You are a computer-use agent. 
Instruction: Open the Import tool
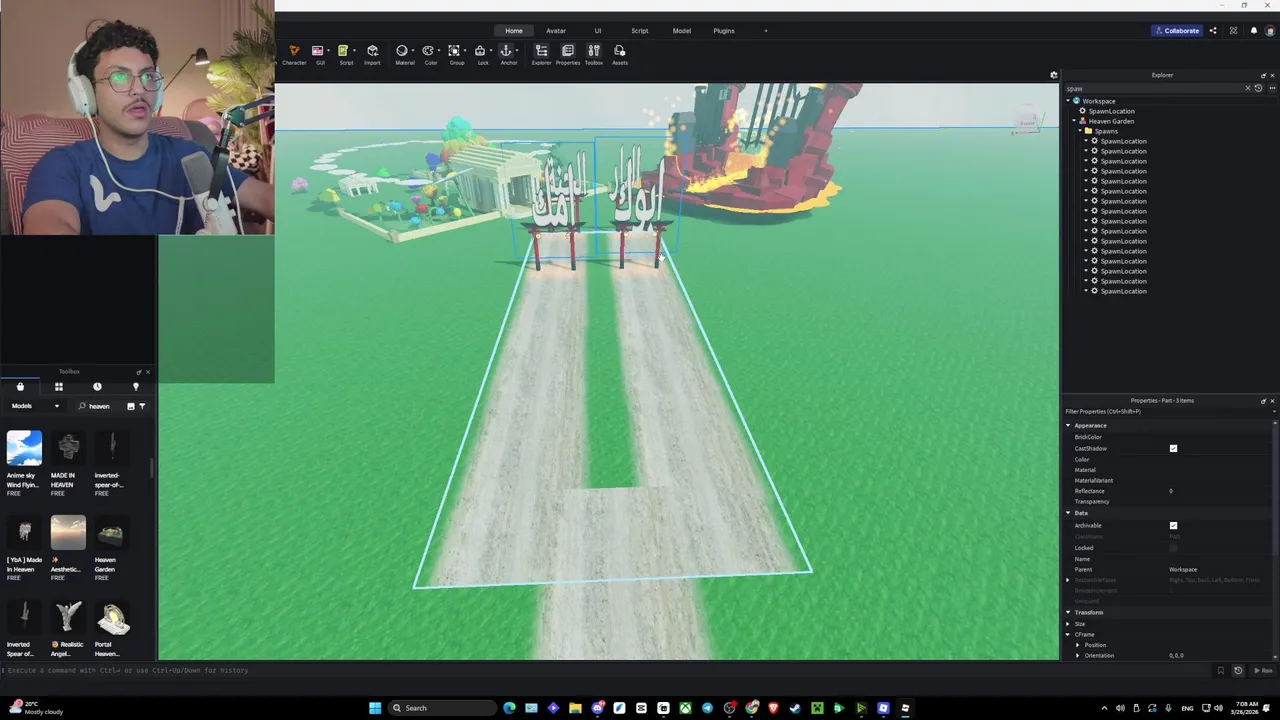(x=372, y=51)
